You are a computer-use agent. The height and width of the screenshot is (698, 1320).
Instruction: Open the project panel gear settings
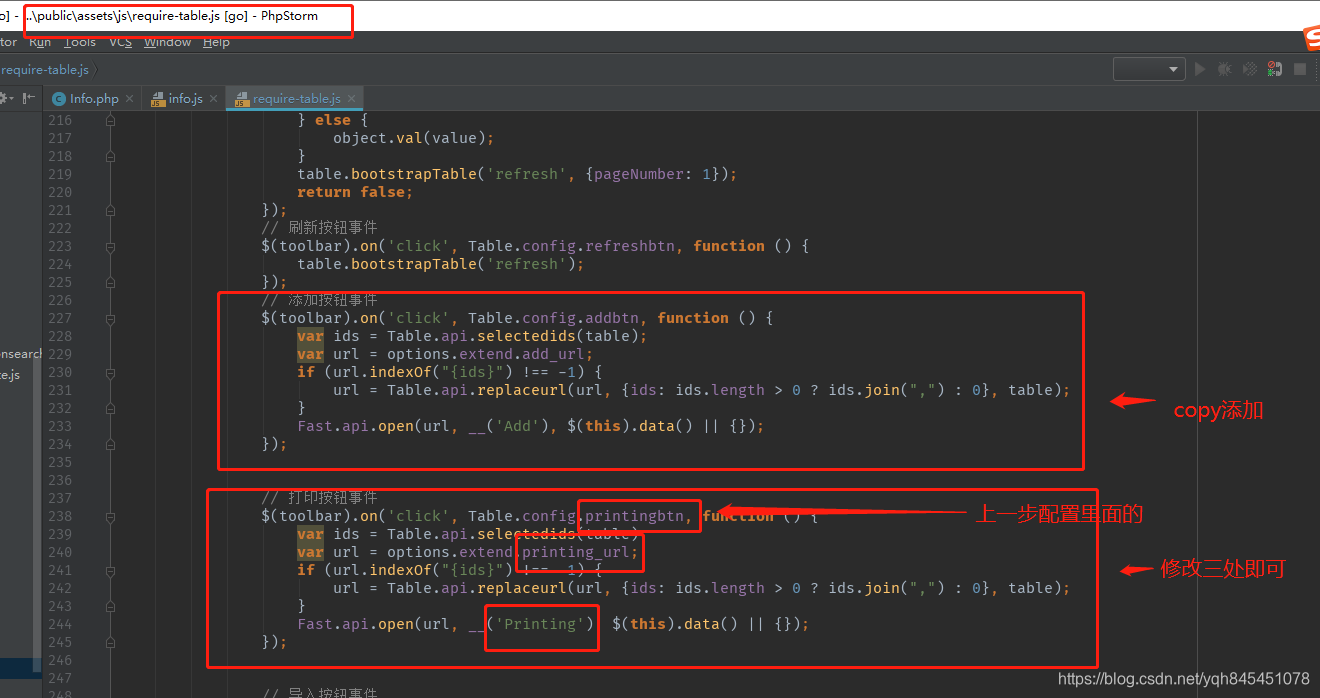[4, 98]
